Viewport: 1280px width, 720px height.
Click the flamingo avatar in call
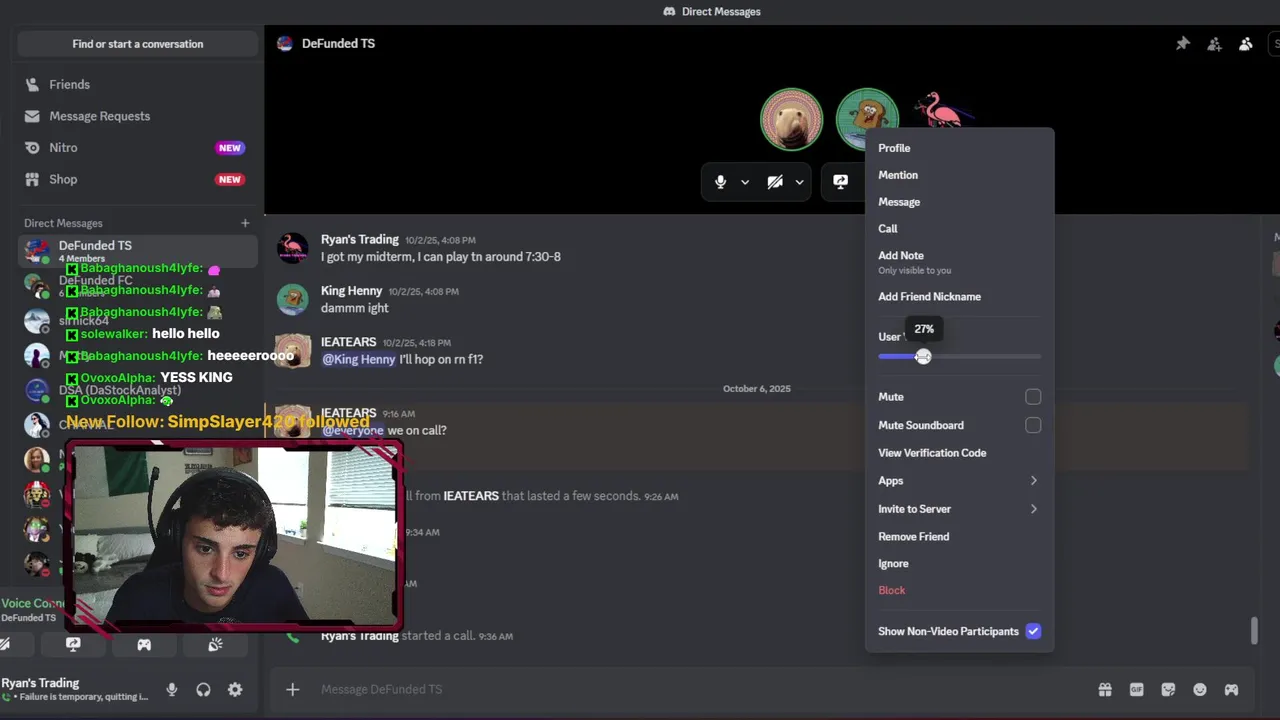click(x=942, y=110)
